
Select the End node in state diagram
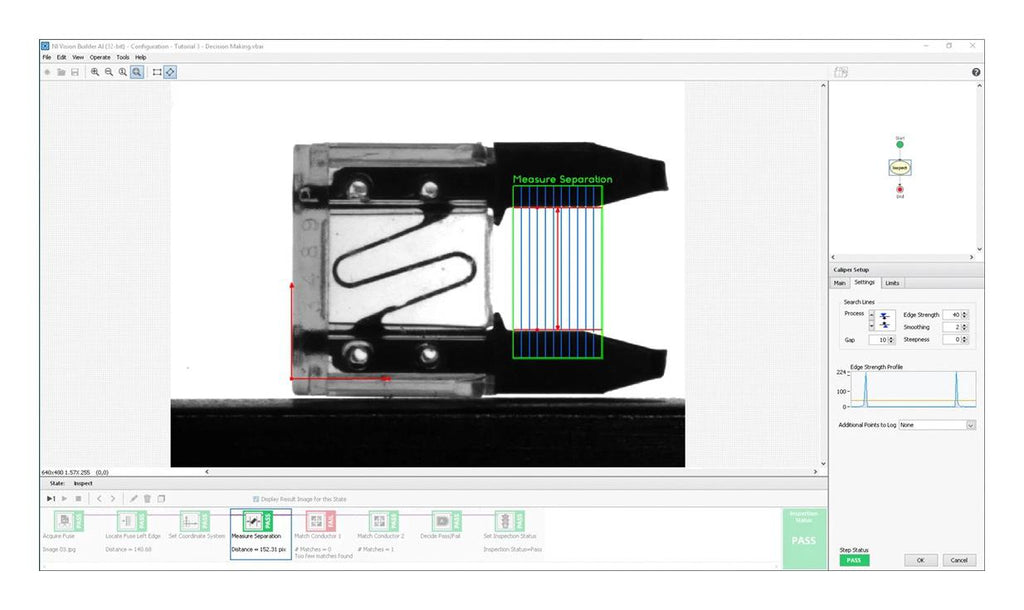tap(900, 189)
